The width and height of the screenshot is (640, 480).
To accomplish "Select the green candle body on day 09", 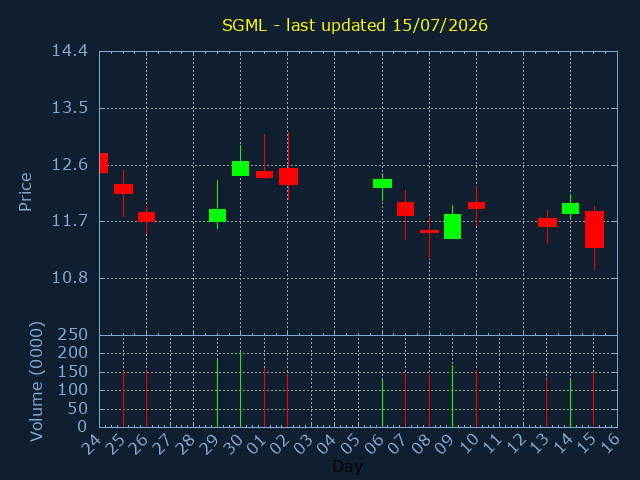I will (452, 226).
